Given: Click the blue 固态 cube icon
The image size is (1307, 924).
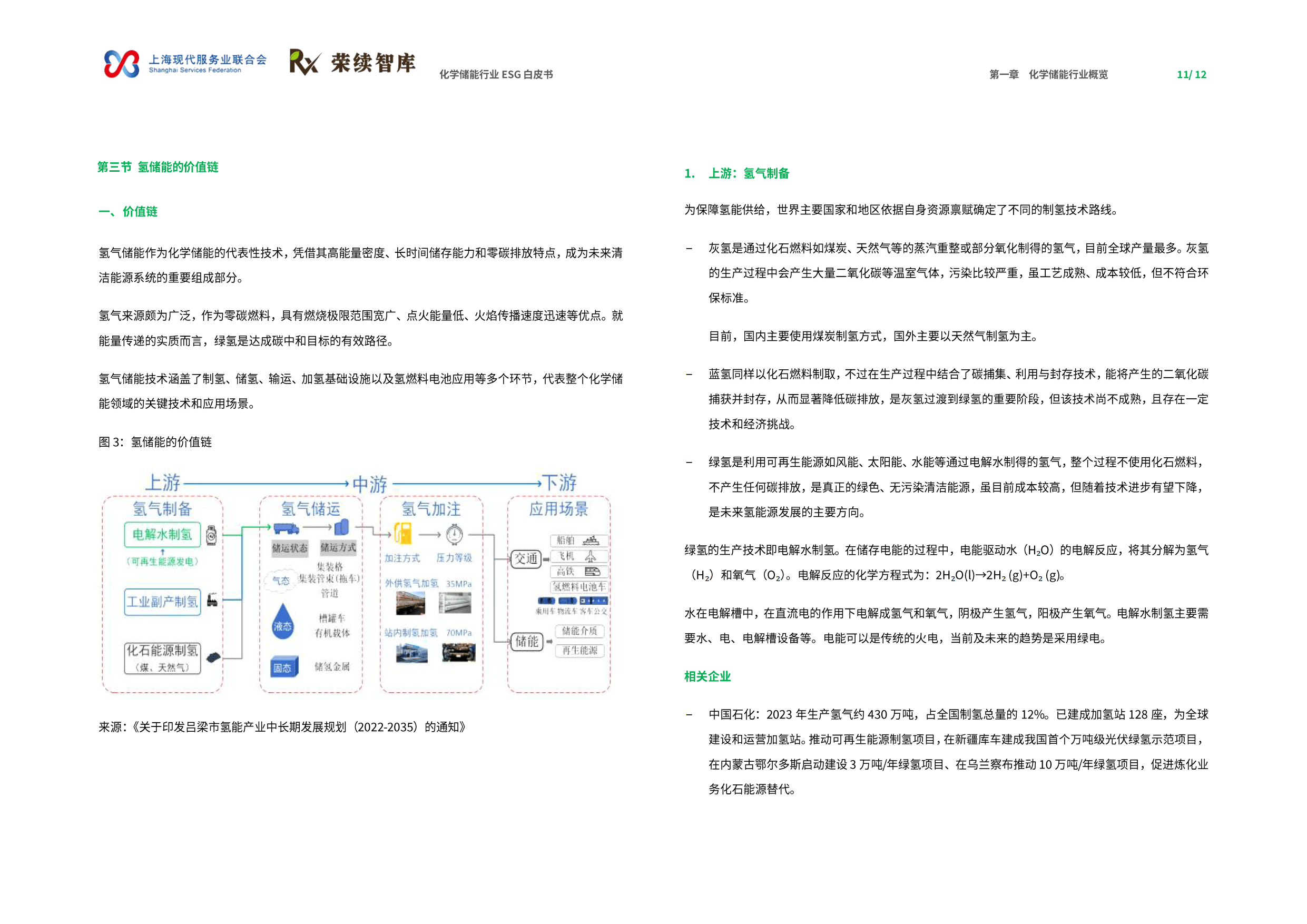Looking at the screenshot, I should pyautogui.click(x=284, y=668).
